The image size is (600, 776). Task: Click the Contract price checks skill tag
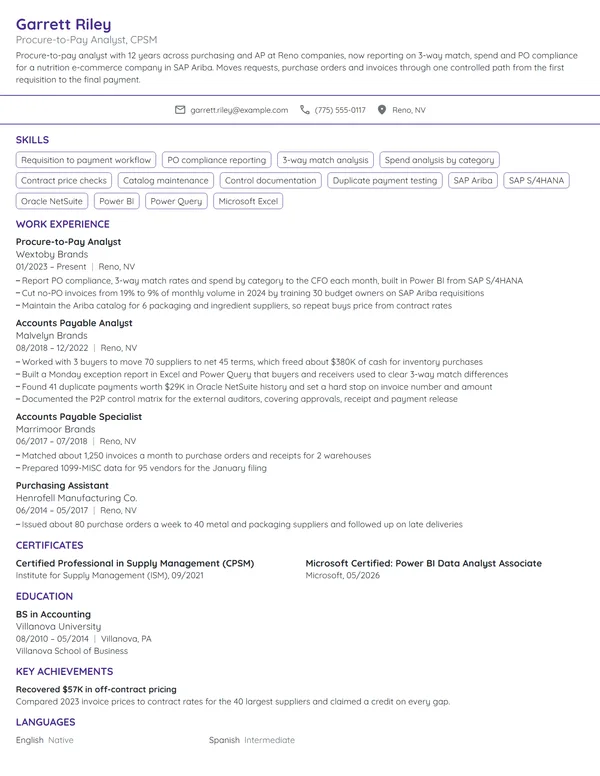(64, 181)
